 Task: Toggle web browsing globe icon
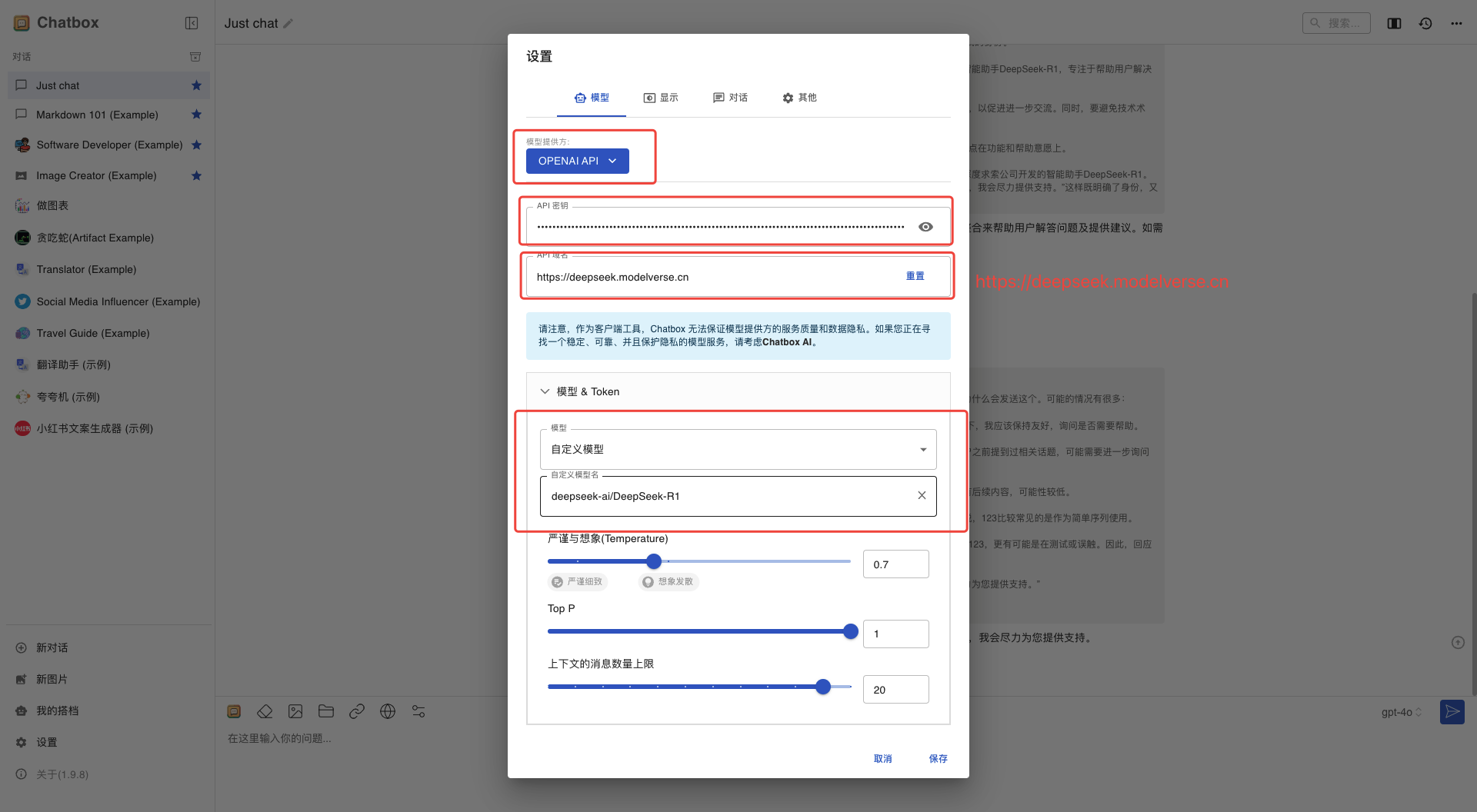(388, 711)
